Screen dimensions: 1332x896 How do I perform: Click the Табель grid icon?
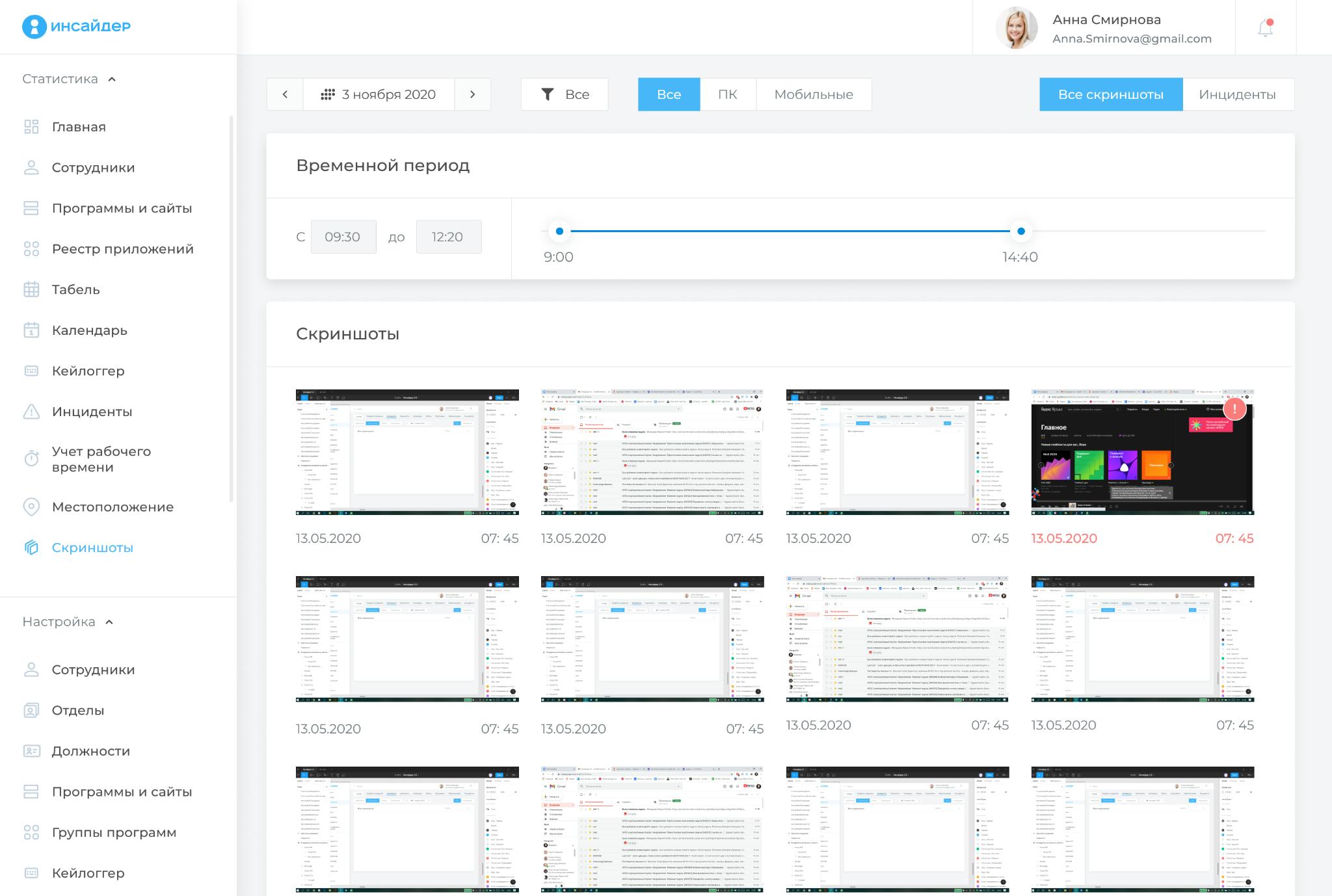[x=31, y=289]
